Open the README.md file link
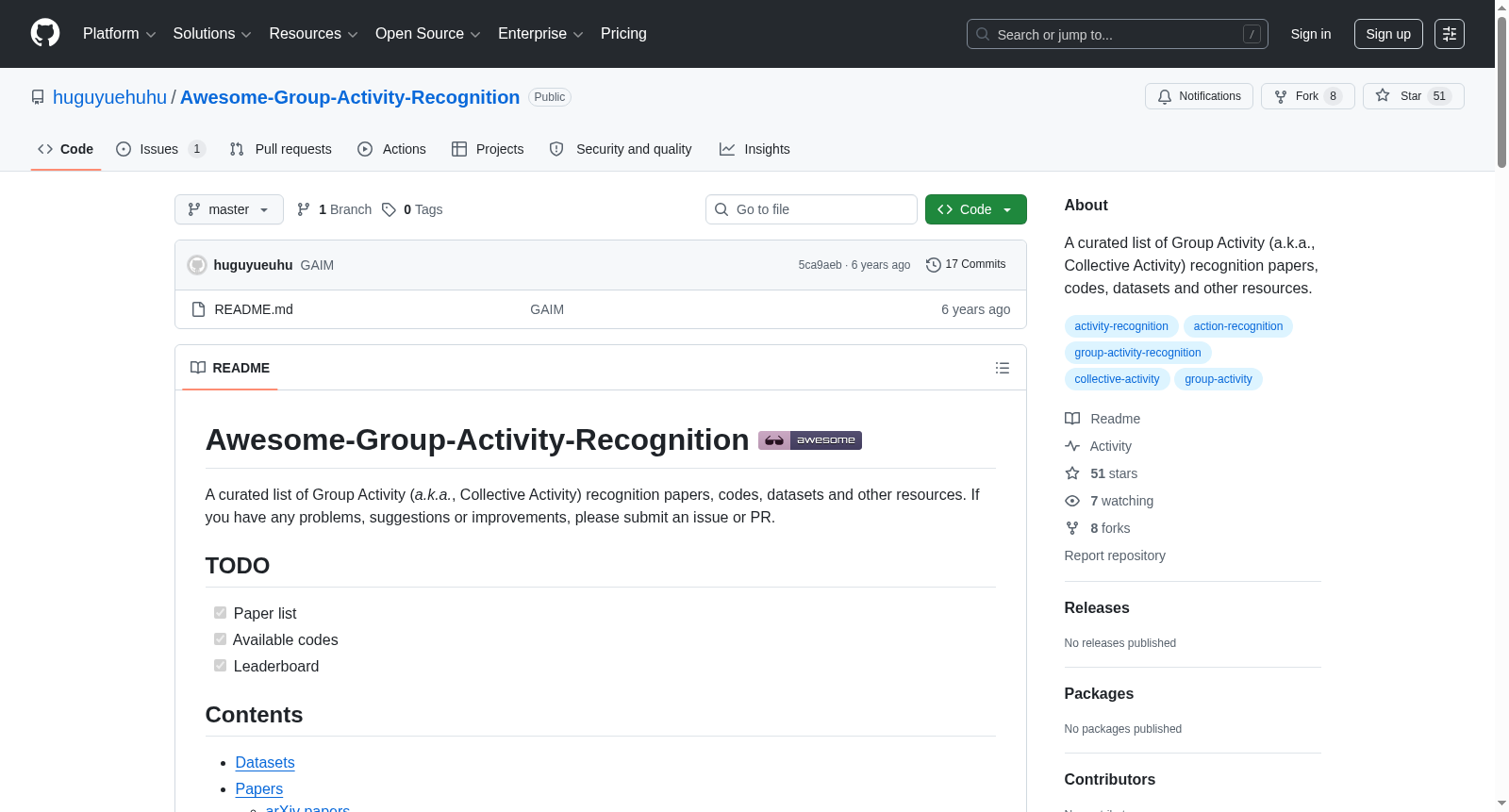Image resolution: width=1509 pixels, height=812 pixels. click(x=254, y=309)
